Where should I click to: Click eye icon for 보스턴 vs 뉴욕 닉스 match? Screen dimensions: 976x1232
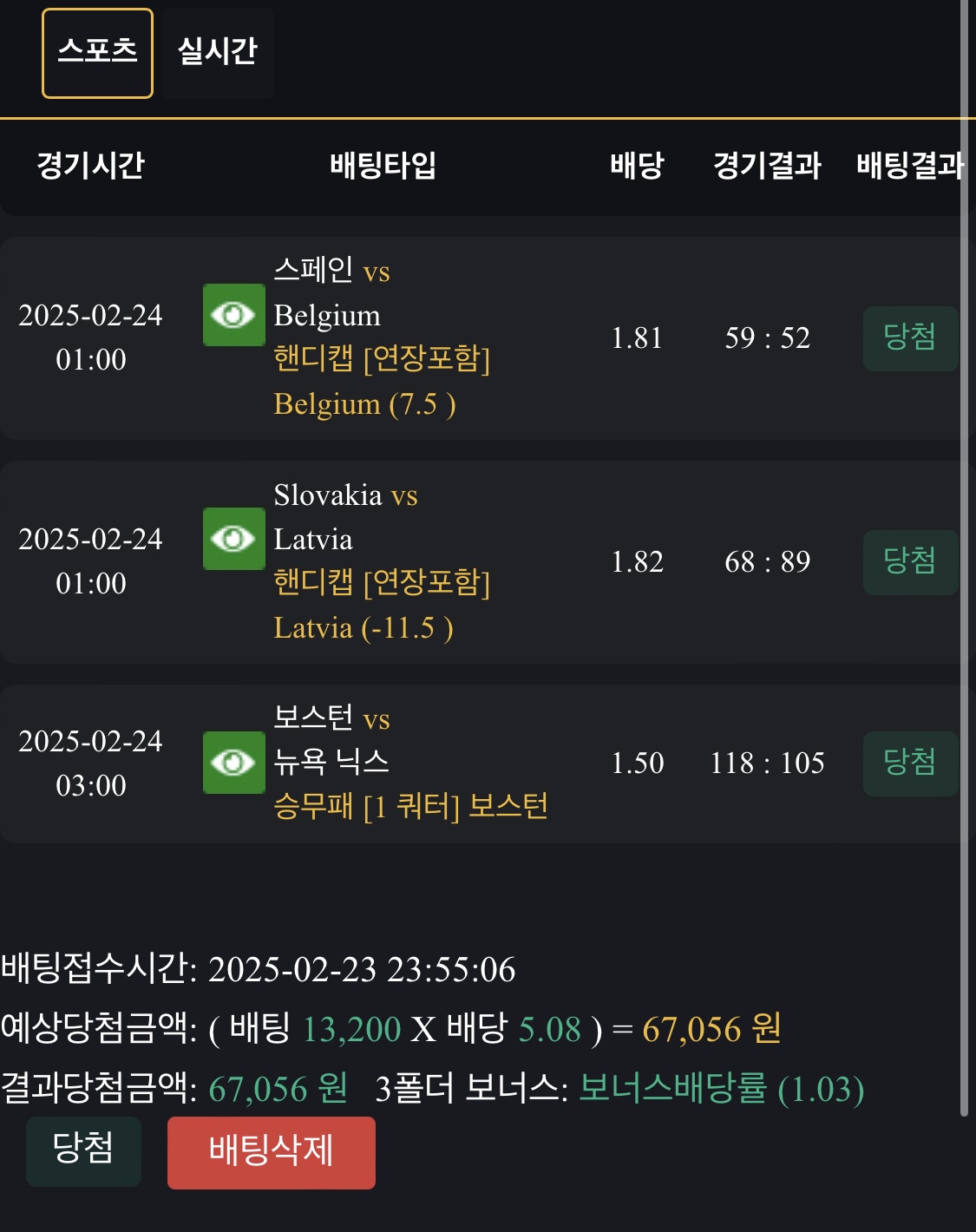[x=233, y=763]
